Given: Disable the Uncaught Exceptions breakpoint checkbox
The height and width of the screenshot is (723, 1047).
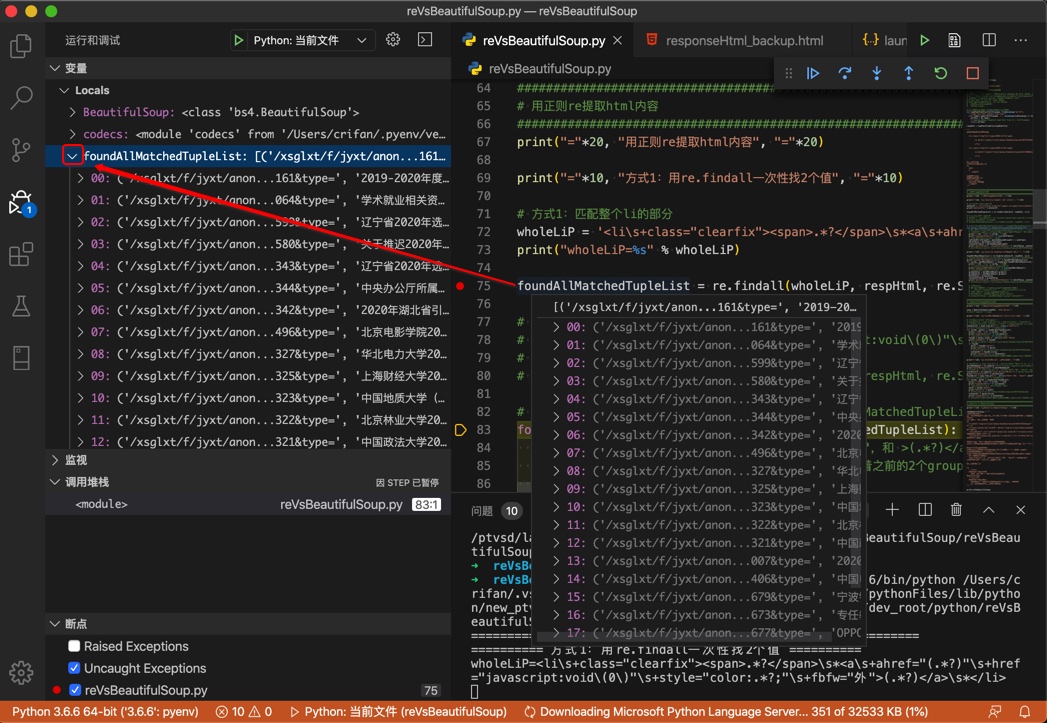Looking at the screenshot, I should 75,668.
